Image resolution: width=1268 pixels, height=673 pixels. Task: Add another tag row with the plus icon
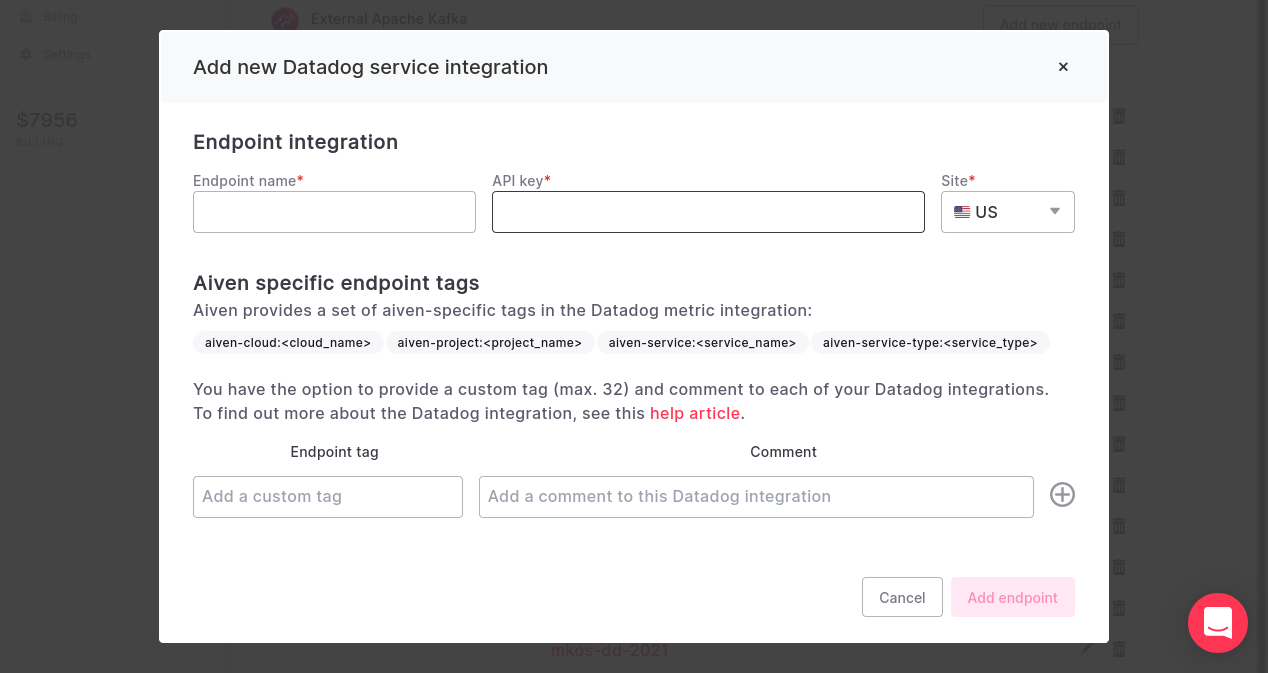coord(1062,495)
